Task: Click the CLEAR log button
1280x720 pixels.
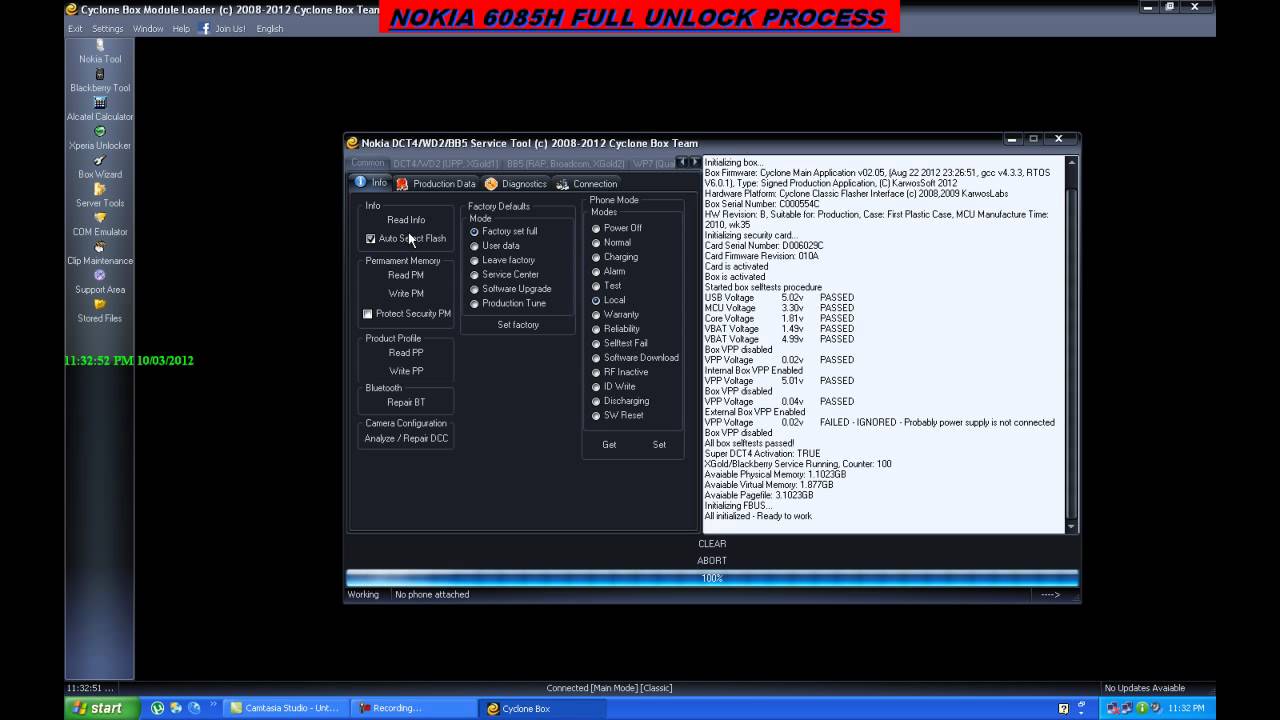Action: click(712, 544)
